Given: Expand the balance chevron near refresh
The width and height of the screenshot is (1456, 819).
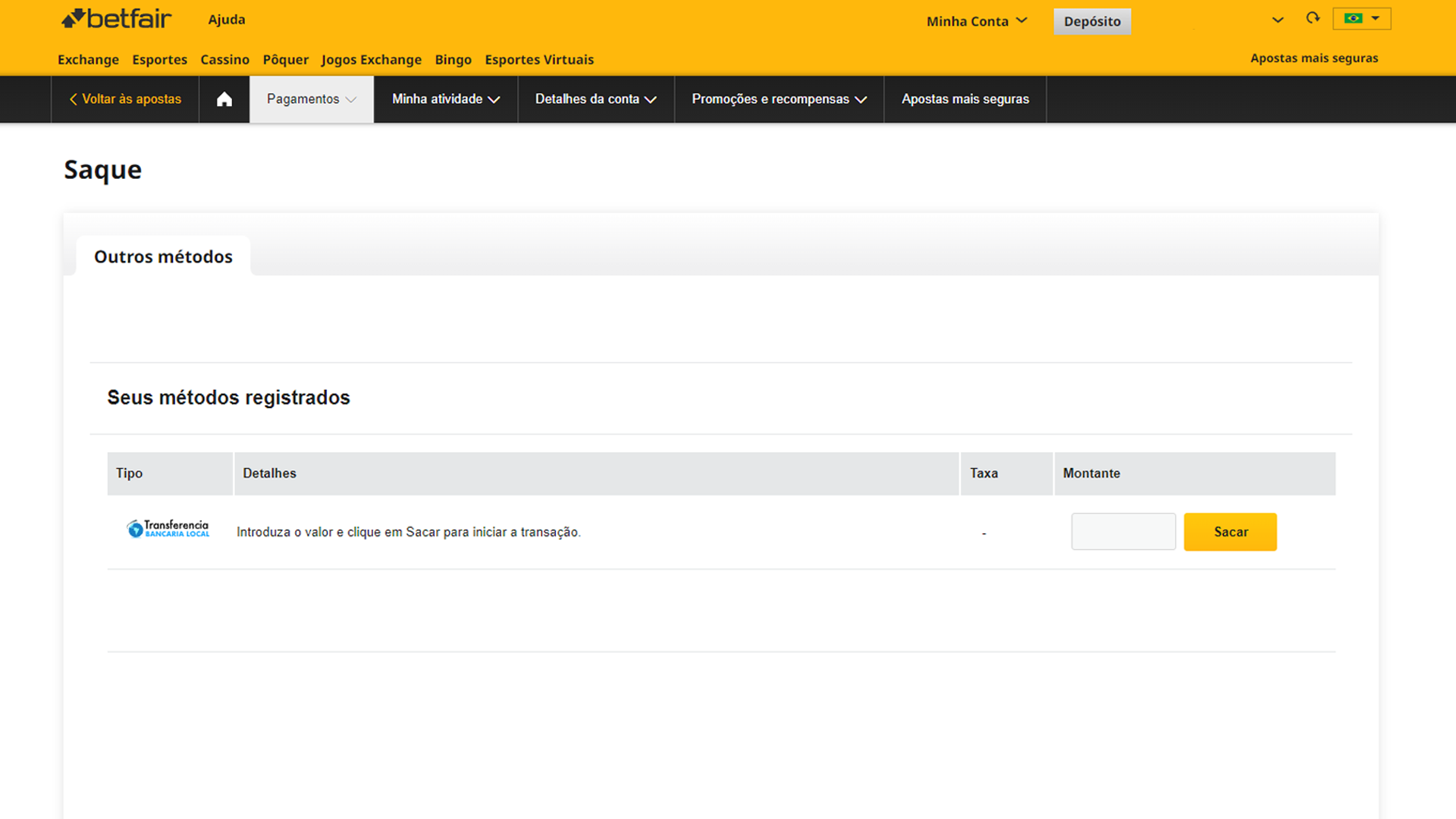Looking at the screenshot, I should [1278, 20].
